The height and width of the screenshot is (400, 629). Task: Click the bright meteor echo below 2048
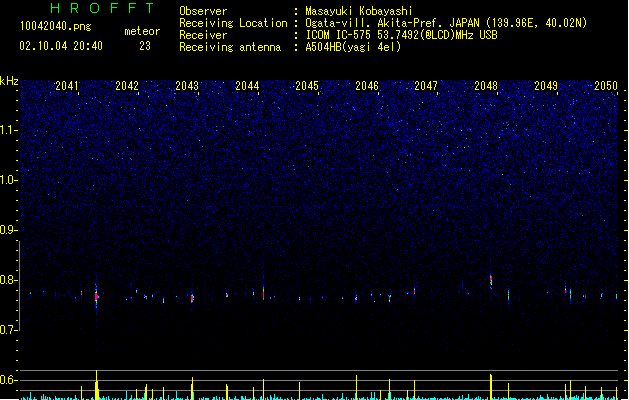tap(491, 280)
